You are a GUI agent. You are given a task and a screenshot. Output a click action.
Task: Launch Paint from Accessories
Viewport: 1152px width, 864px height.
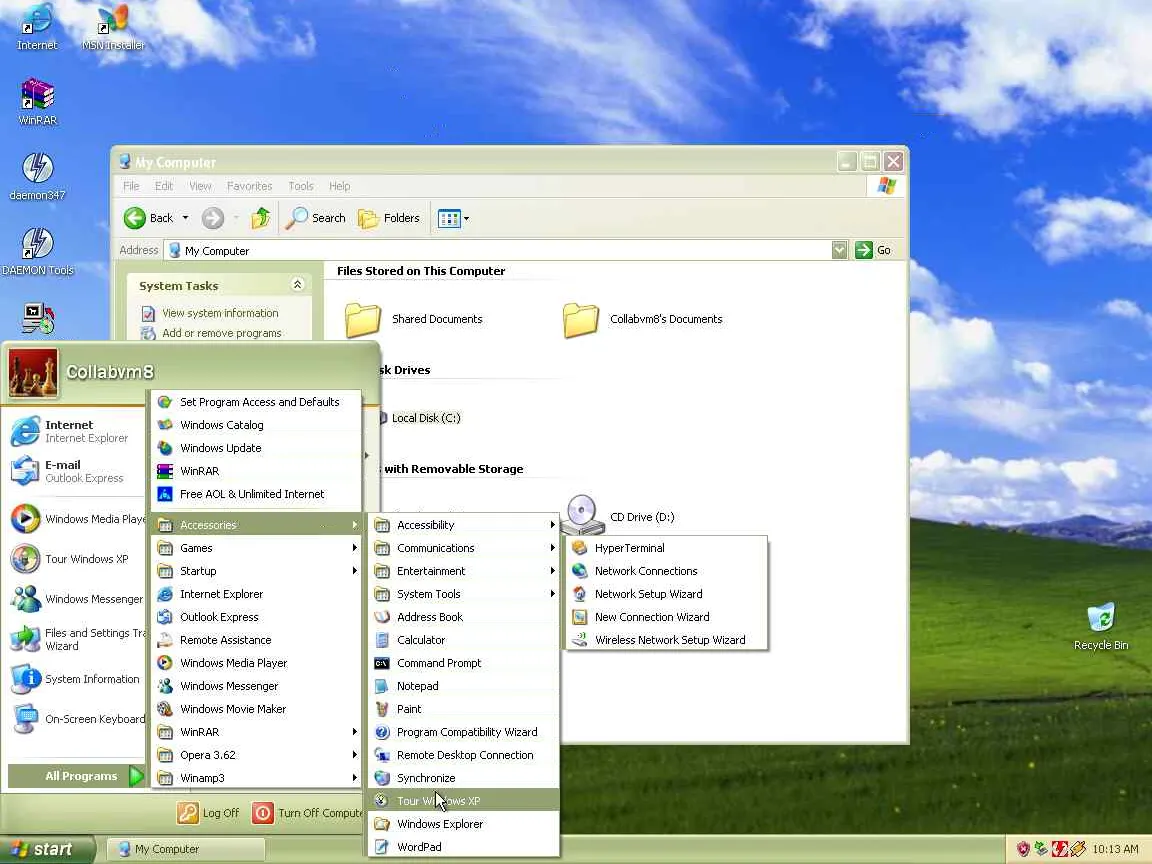(x=464, y=709)
